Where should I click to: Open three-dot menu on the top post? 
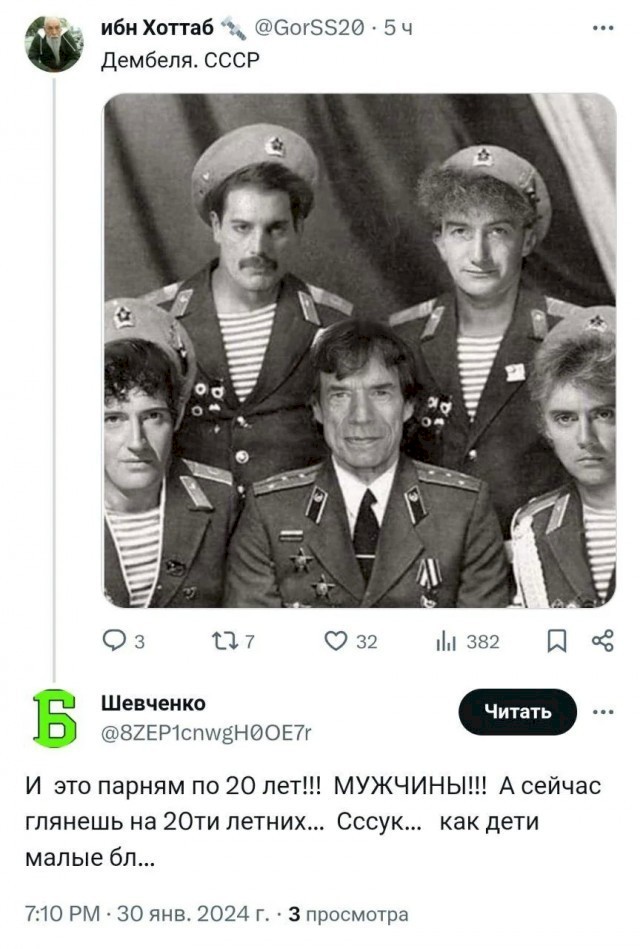[603, 28]
